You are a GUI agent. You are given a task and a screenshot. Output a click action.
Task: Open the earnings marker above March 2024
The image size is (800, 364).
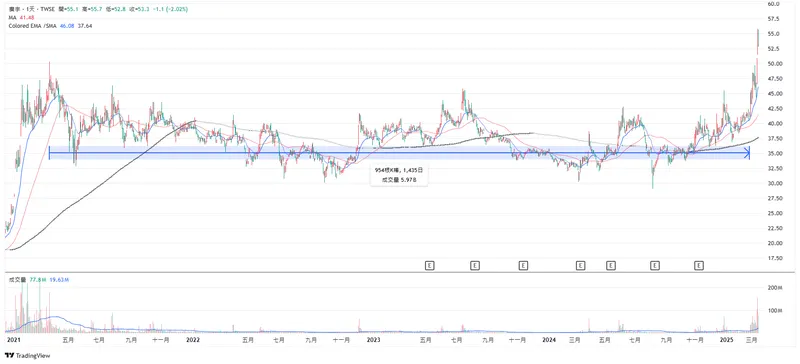tap(580, 265)
